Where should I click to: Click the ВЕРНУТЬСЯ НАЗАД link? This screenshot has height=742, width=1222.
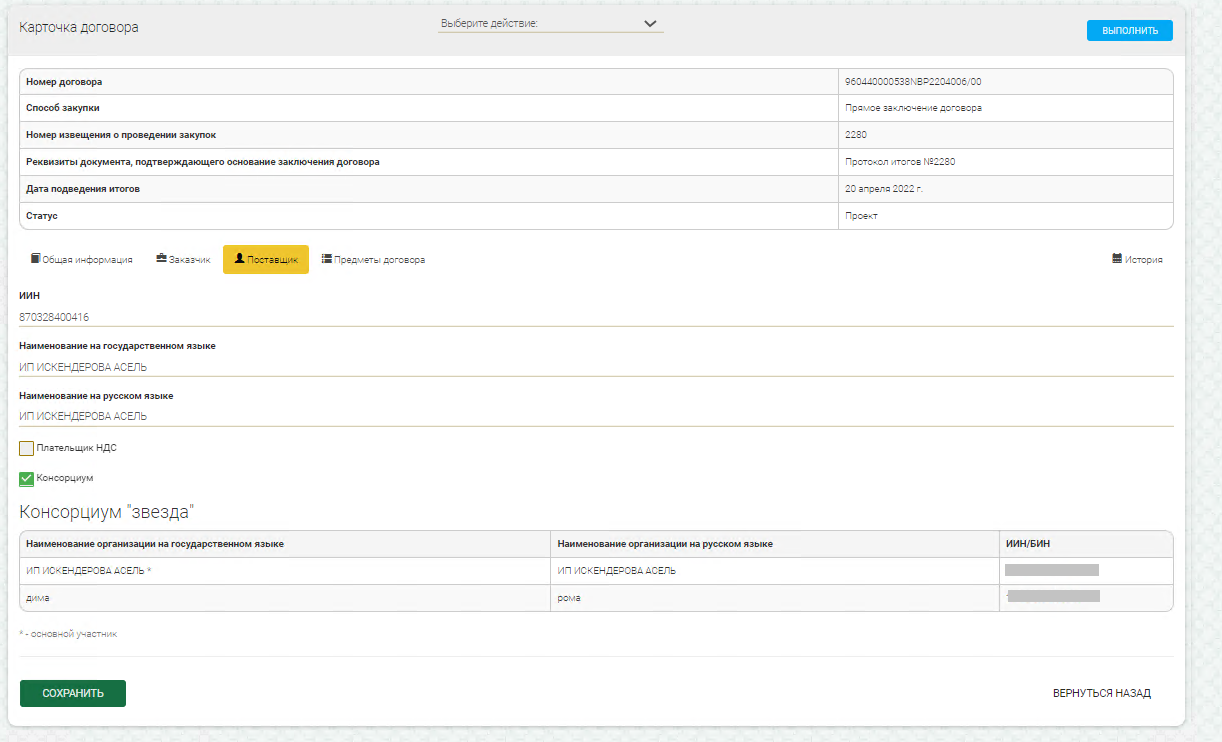tap(1101, 693)
